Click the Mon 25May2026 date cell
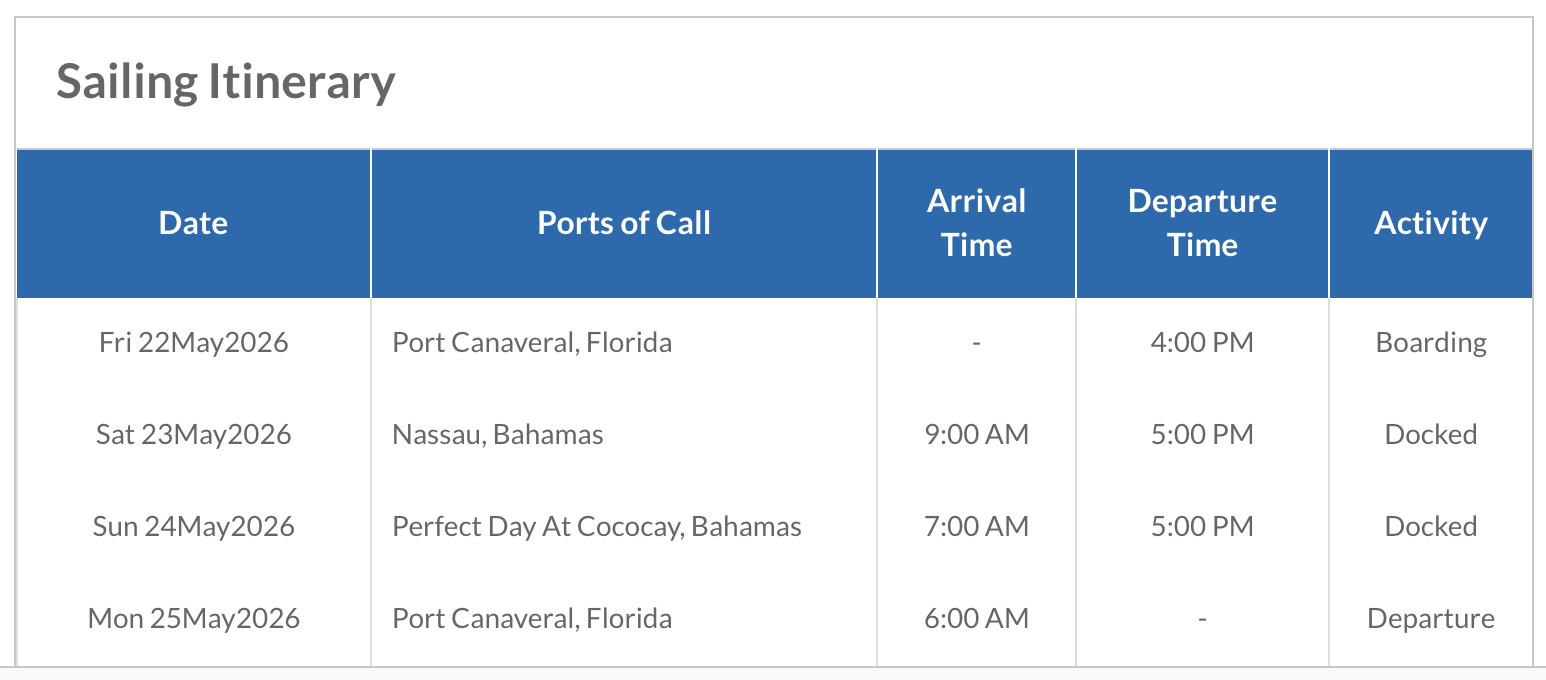Viewport: 1546px width, 680px height. tap(193, 619)
